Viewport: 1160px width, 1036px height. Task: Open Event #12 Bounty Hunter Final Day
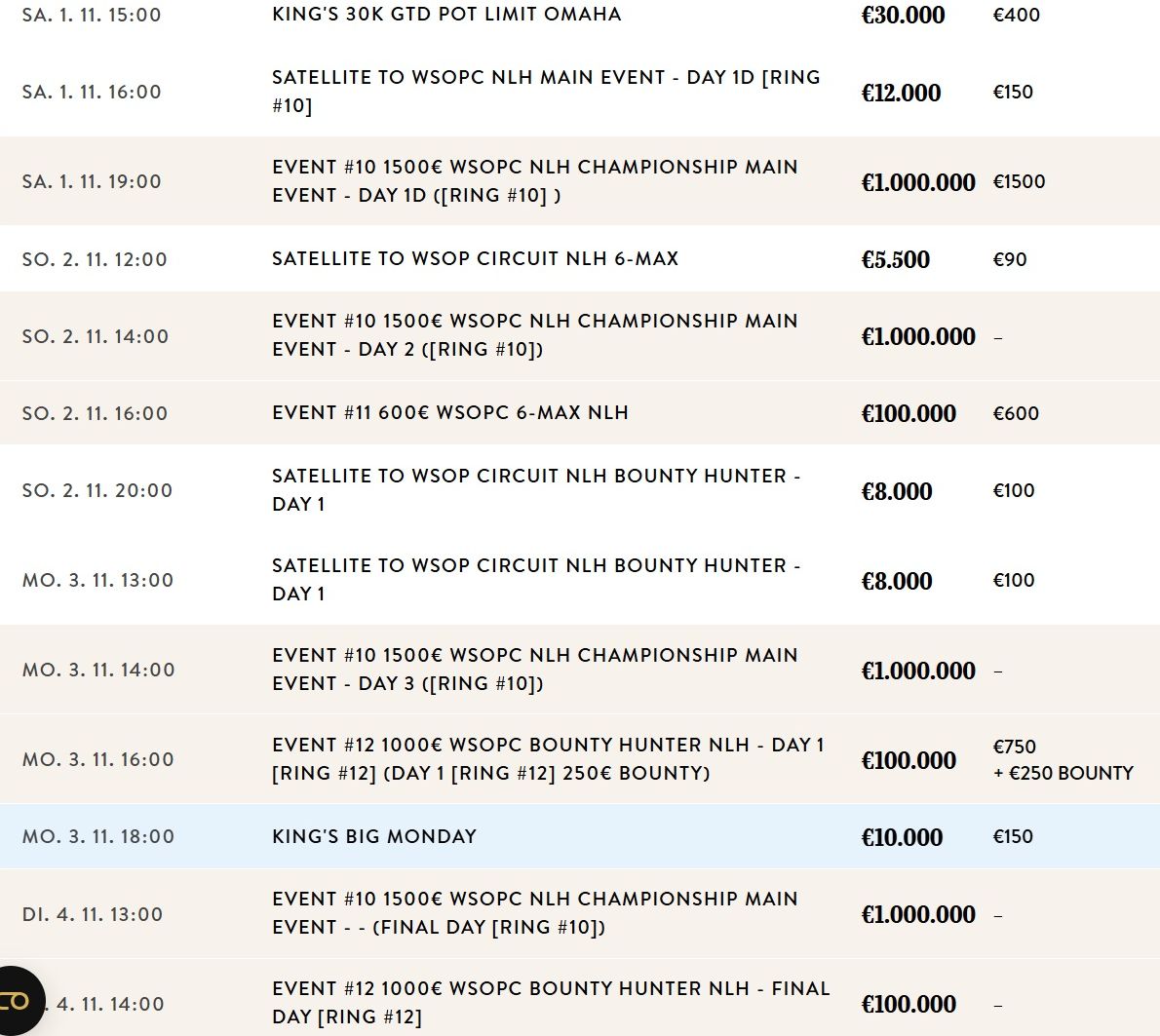[x=551, y=1003]
